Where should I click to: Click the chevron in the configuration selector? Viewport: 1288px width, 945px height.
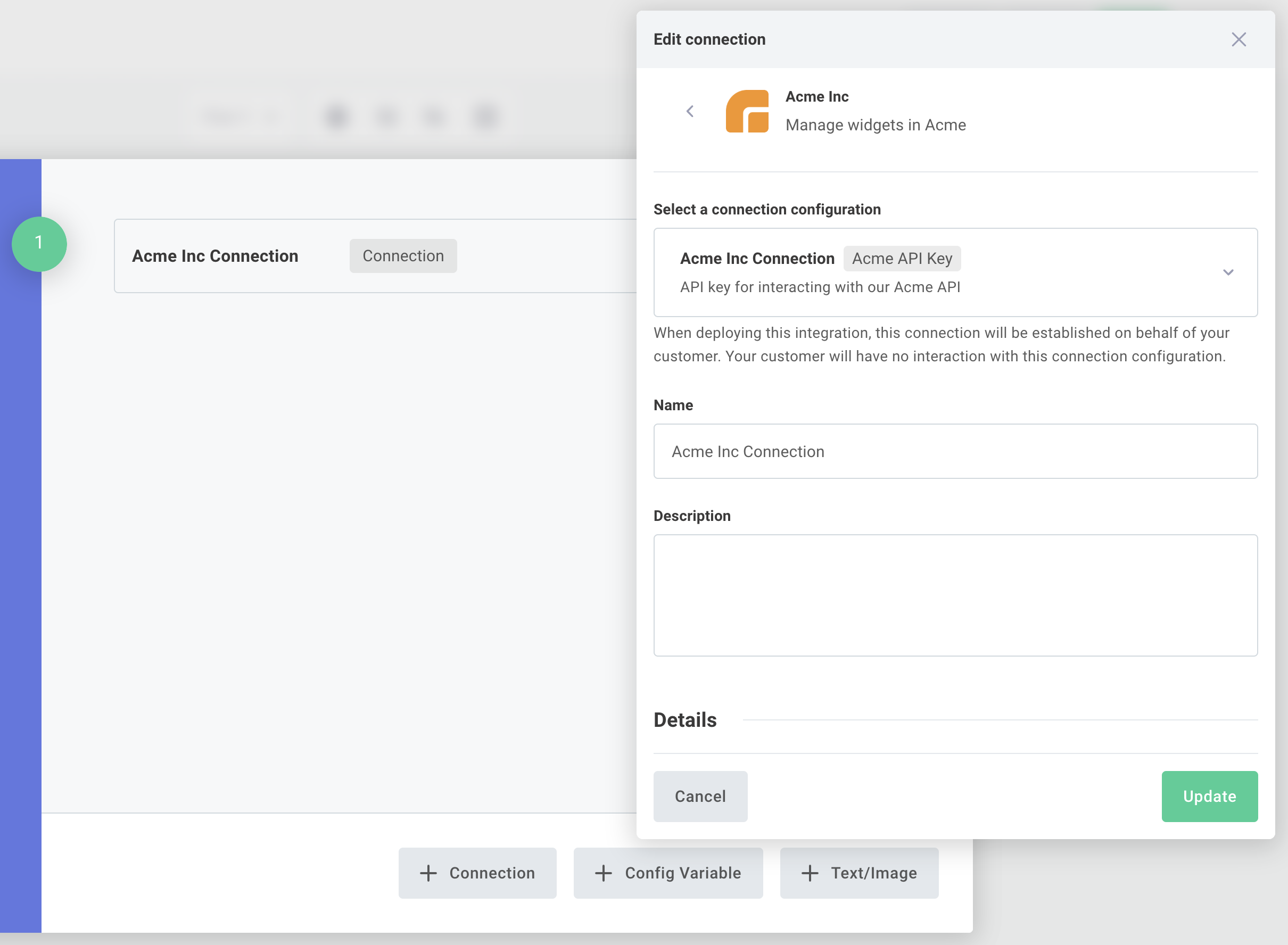(1228, 272)
